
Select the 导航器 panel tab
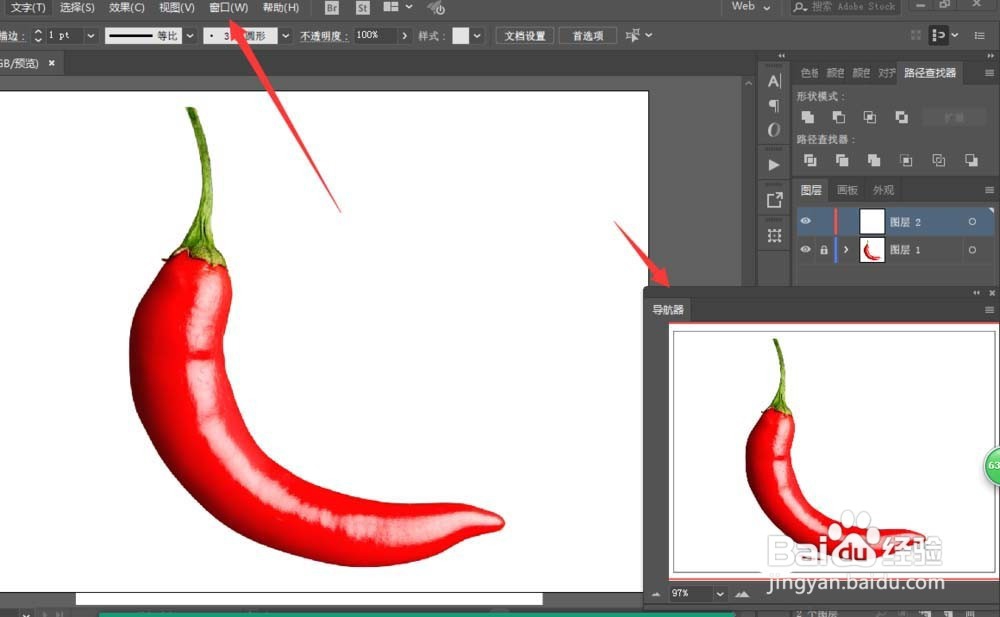tap(668, 310)
